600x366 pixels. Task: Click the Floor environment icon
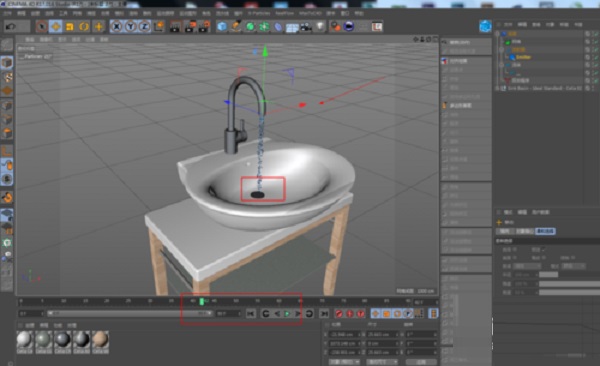tap(292, 27)
